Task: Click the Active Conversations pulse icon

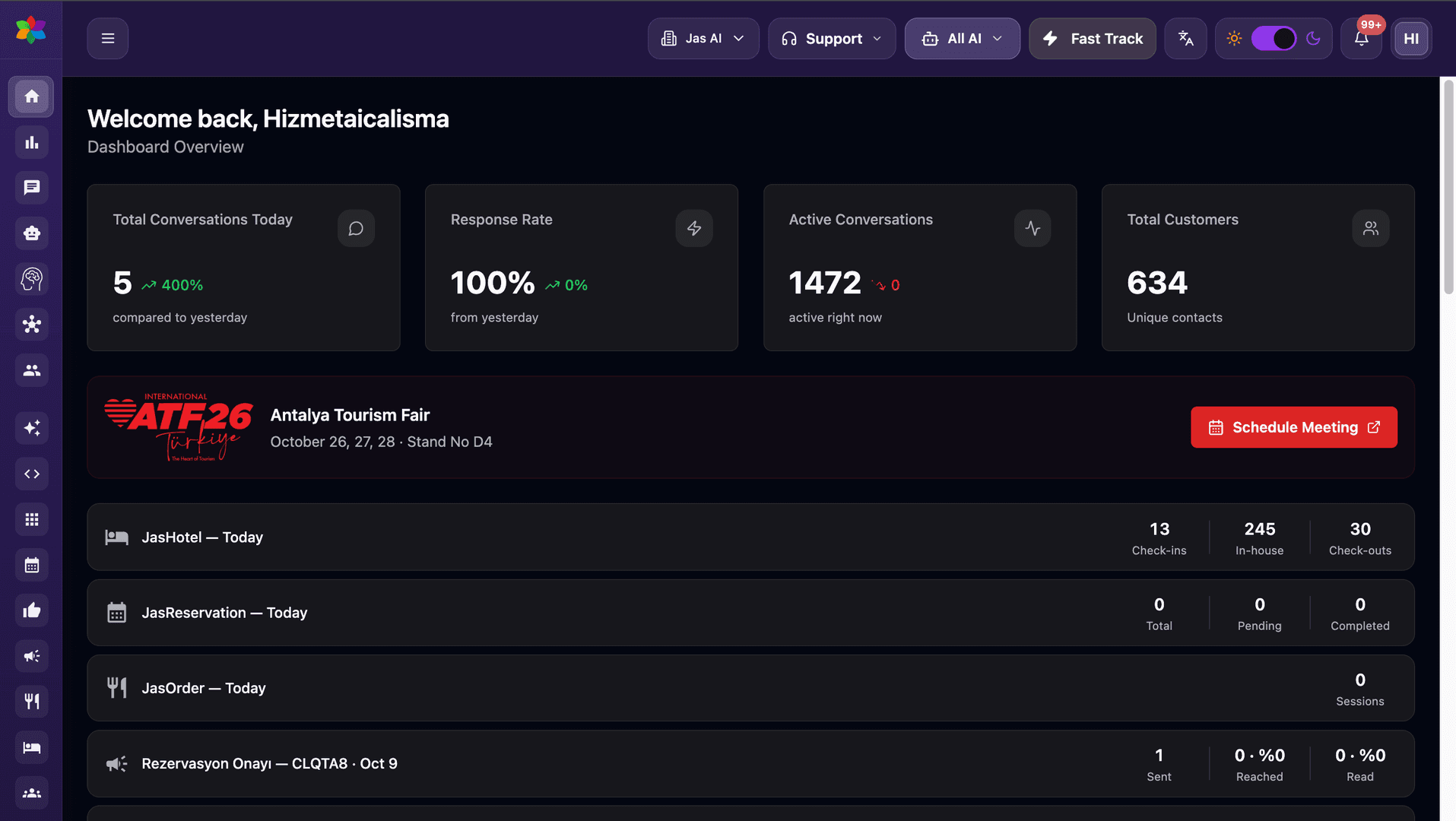Action: [1033, 228]
